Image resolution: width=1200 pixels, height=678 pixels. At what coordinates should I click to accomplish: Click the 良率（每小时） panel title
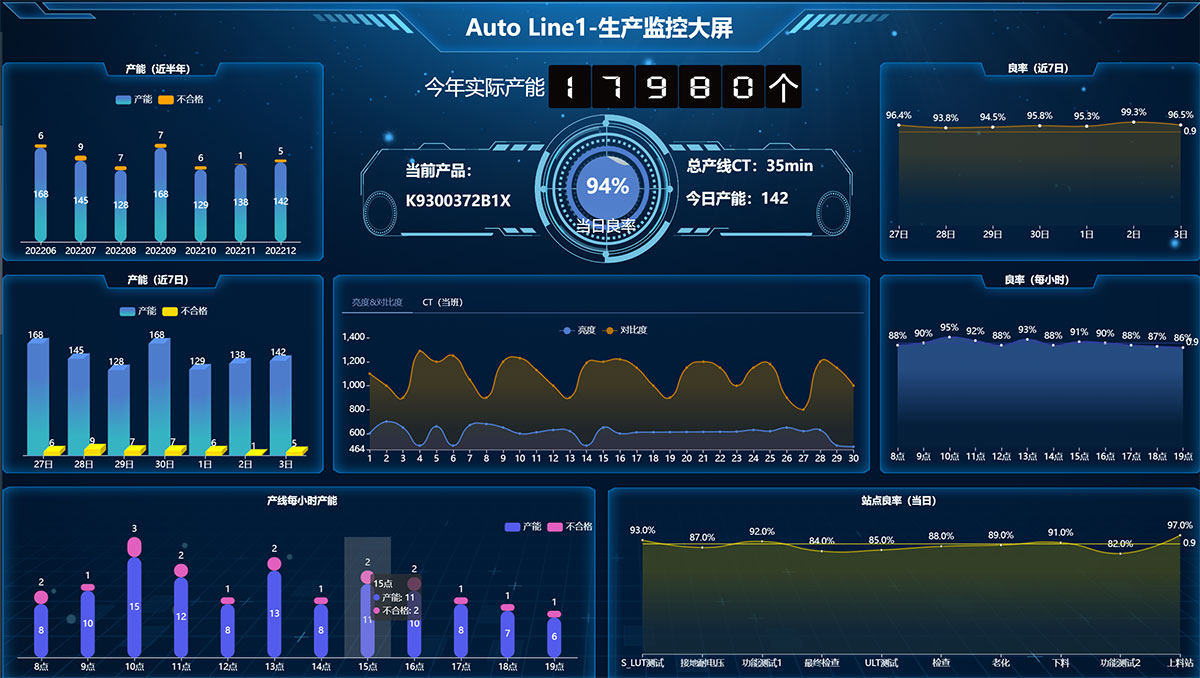coord(1036,280)
